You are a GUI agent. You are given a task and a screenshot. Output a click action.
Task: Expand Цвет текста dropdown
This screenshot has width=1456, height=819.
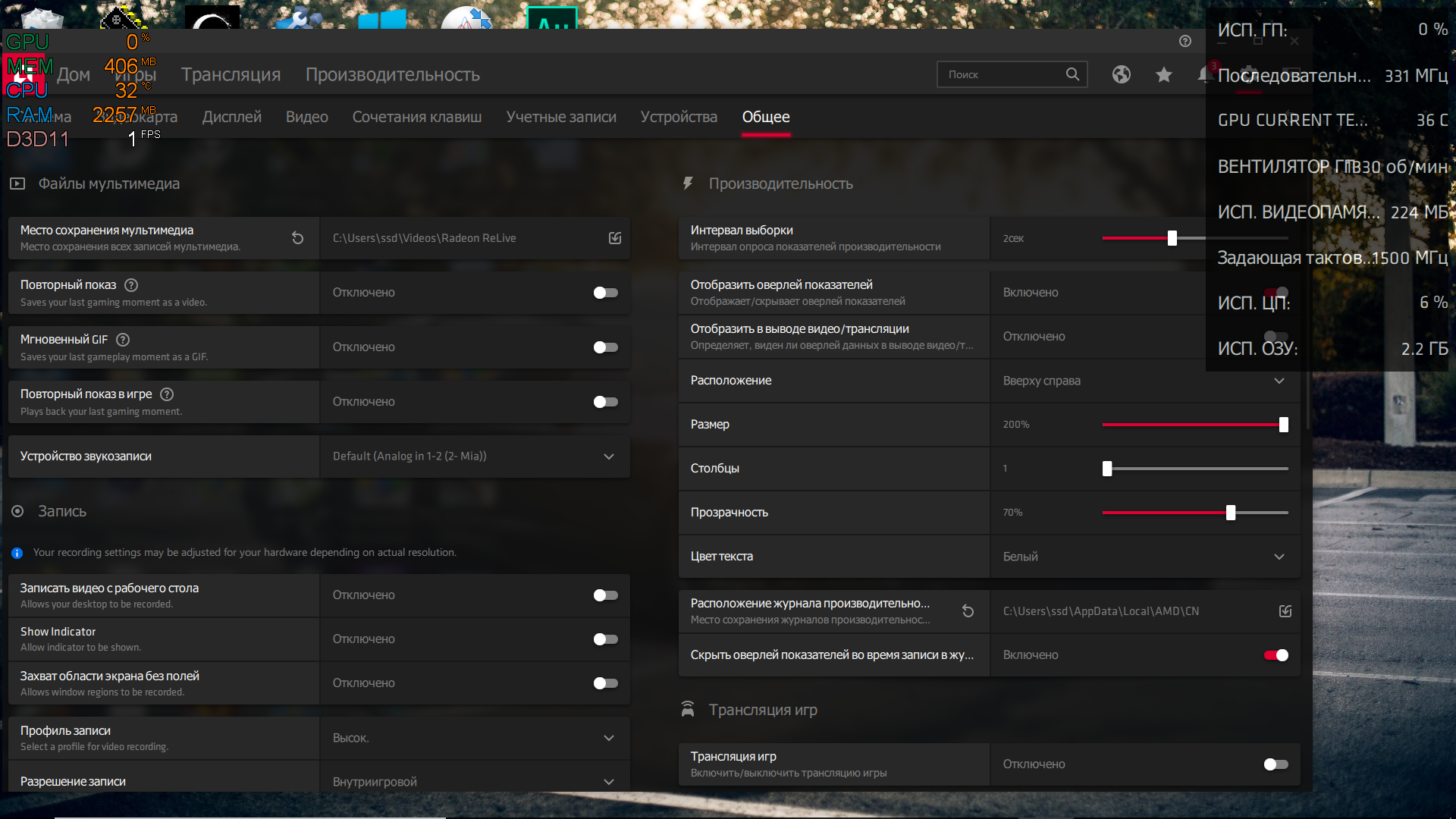(1279, 557)
